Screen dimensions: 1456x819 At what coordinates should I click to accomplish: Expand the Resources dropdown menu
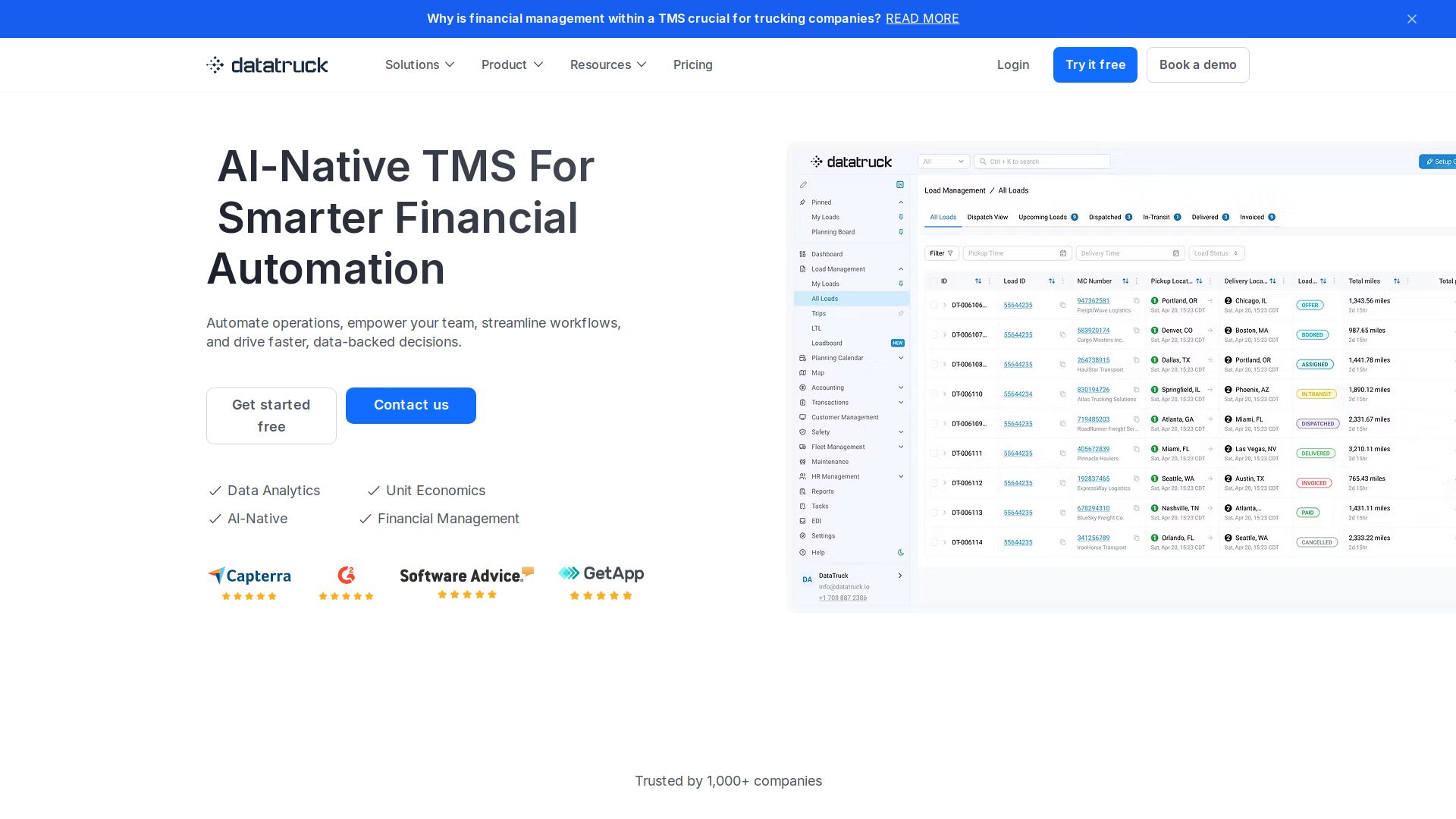tap(608, 64)
